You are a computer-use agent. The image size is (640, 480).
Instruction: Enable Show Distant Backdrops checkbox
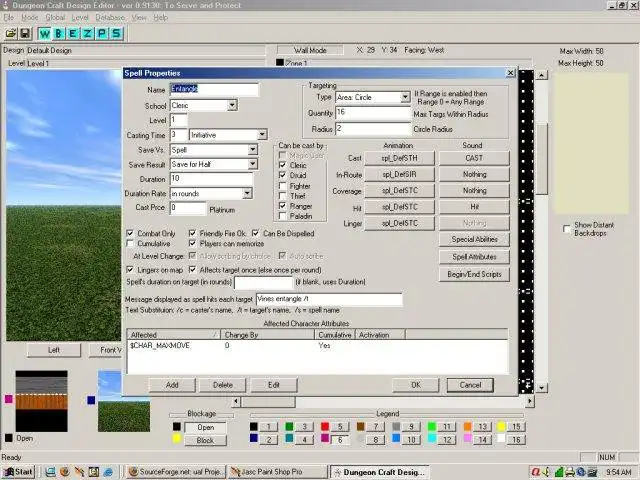(567, 229)
